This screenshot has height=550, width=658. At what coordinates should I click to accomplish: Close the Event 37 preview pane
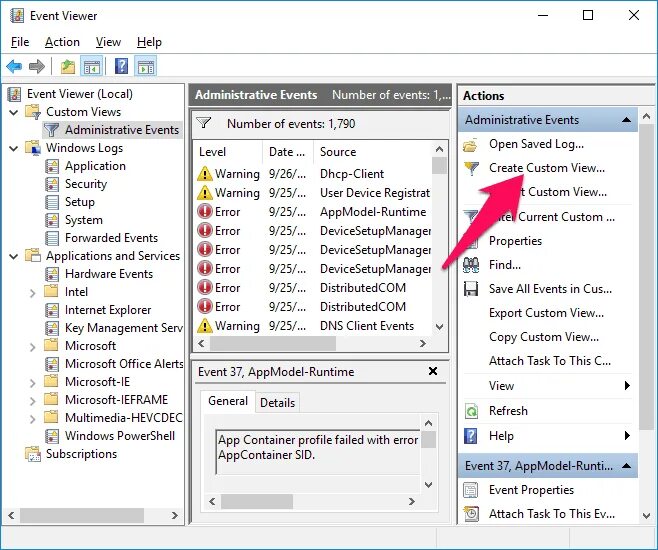click(433, 371)
